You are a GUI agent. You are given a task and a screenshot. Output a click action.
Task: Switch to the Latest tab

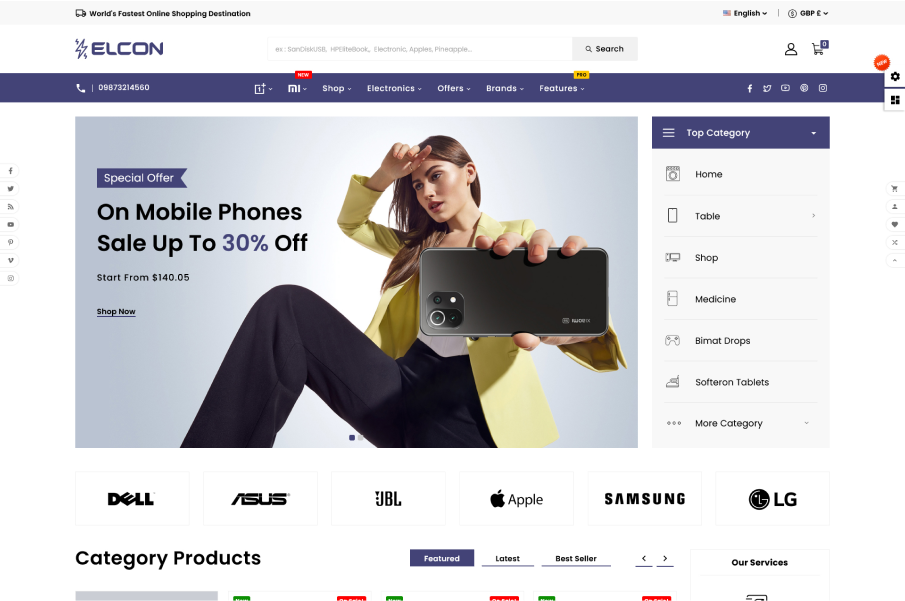[507, 558]
